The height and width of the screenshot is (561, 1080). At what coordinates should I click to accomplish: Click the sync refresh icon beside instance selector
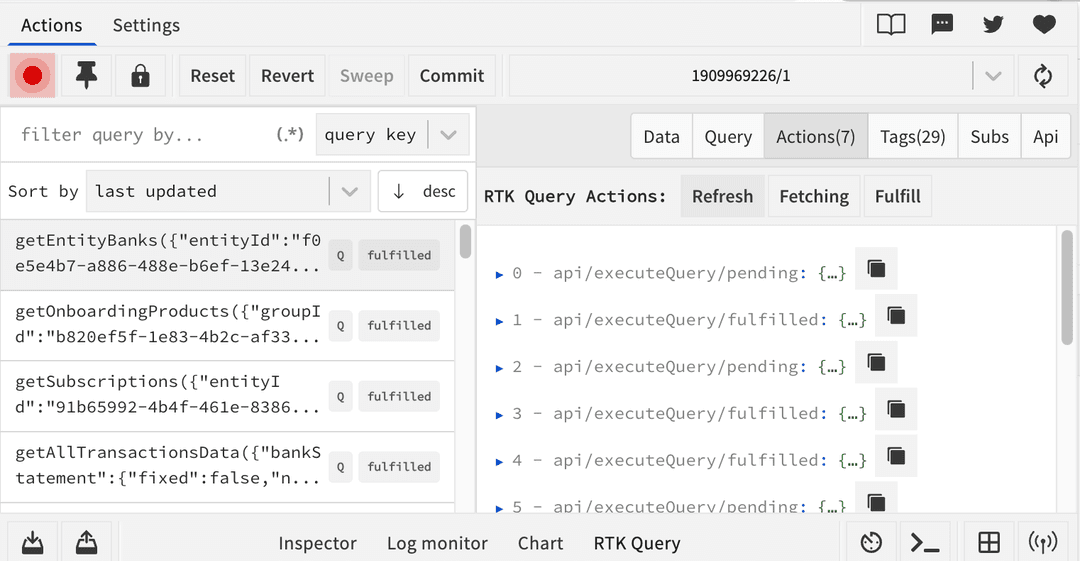(1043, 76)
